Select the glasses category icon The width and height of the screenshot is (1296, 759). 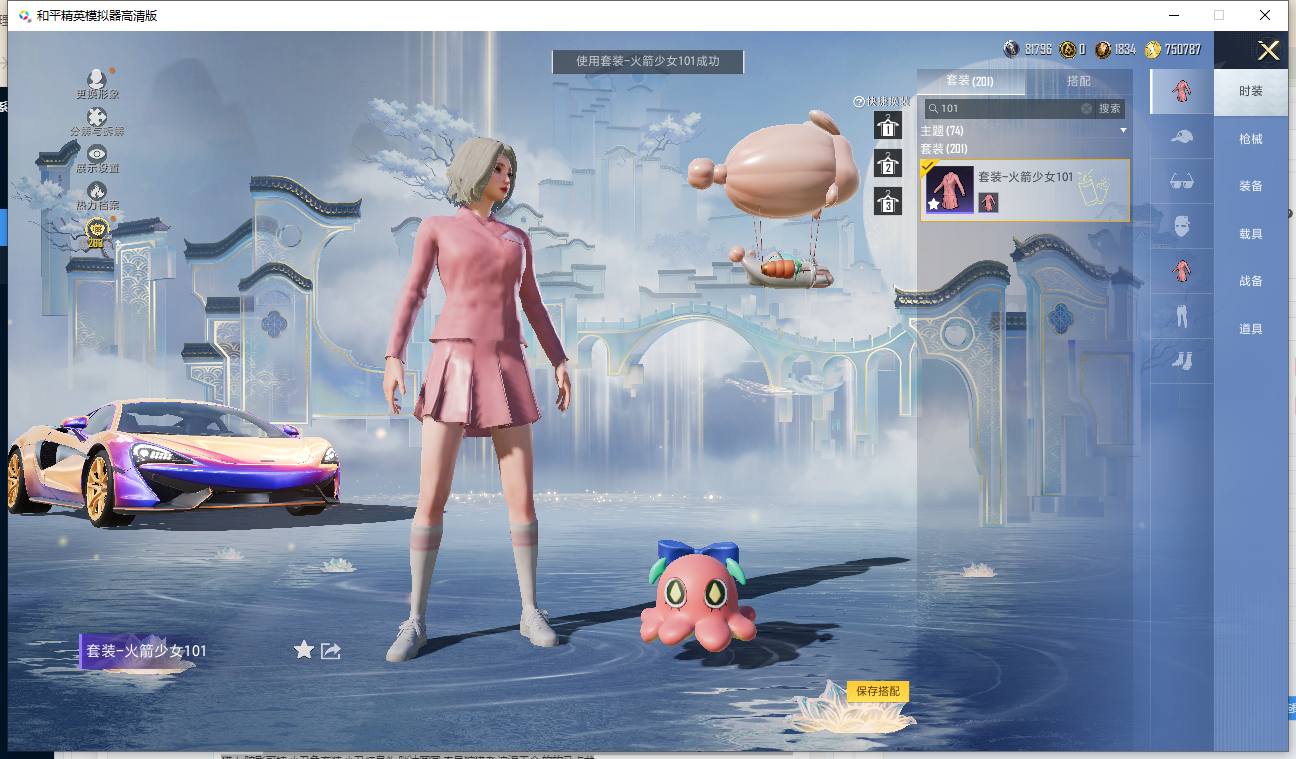click(x=1182, y=181)
